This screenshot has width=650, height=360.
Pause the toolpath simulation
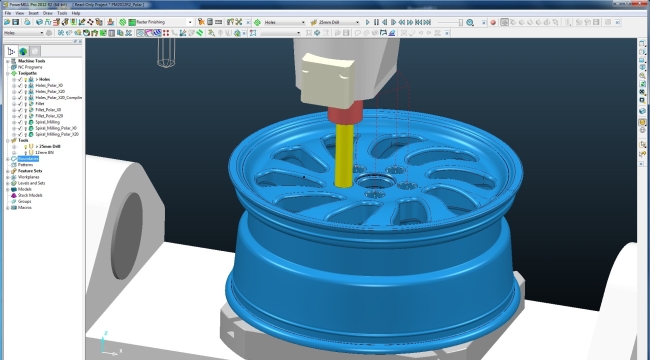[376, 22]
